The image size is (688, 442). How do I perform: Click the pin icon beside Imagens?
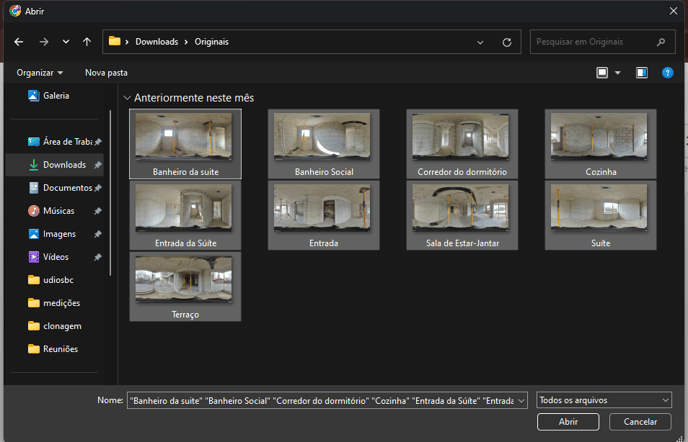point(97,234)
